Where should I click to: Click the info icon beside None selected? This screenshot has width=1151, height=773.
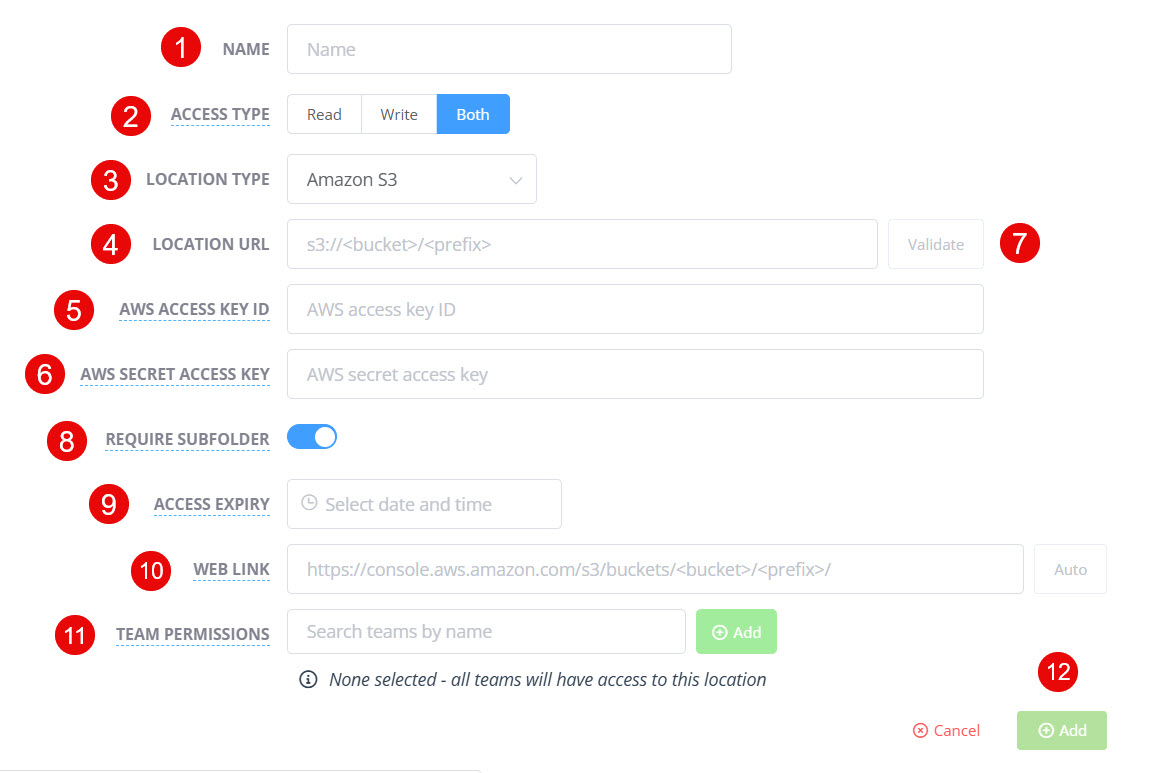coord(309,680)
